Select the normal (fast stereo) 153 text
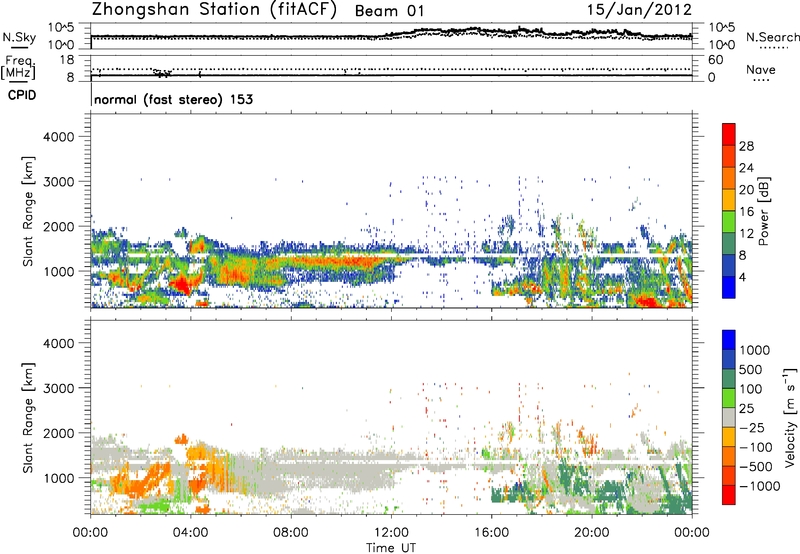 click(x=173, y=99)
